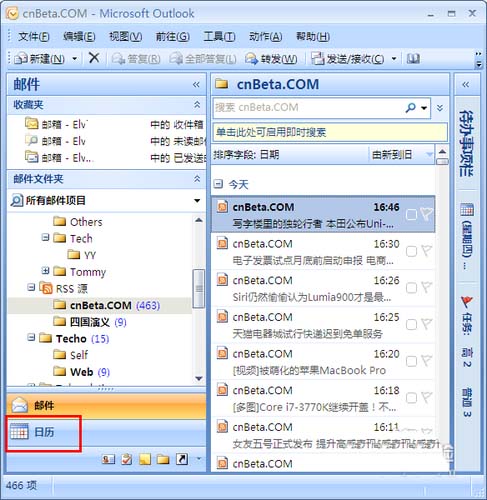This screenshot has height=500, width=487.
Task: Collapse the navigation pane with chevrons
Action: point(196,85)
